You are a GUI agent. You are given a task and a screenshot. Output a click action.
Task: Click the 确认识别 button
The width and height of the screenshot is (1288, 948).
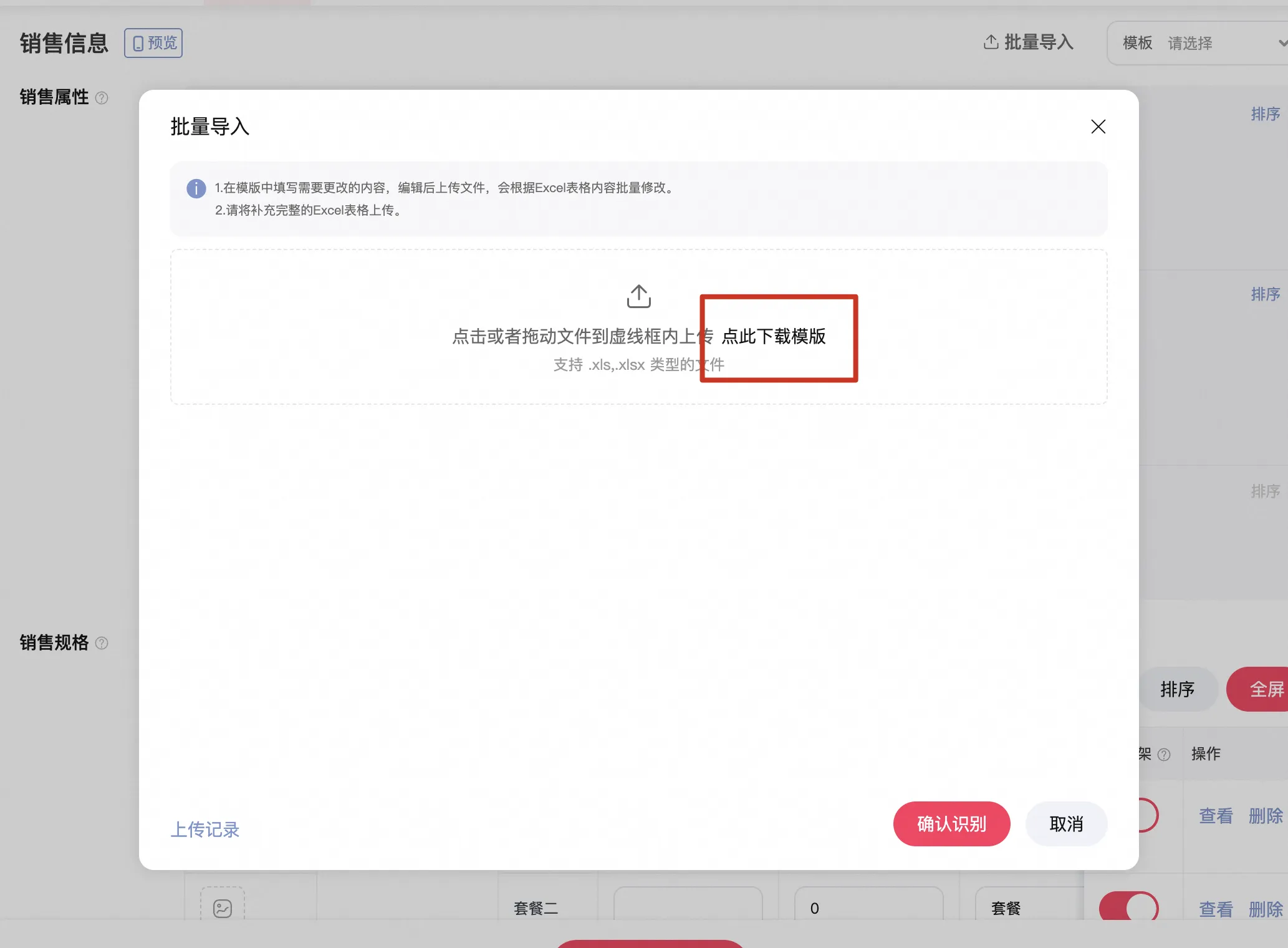click(x=951, y=824)
